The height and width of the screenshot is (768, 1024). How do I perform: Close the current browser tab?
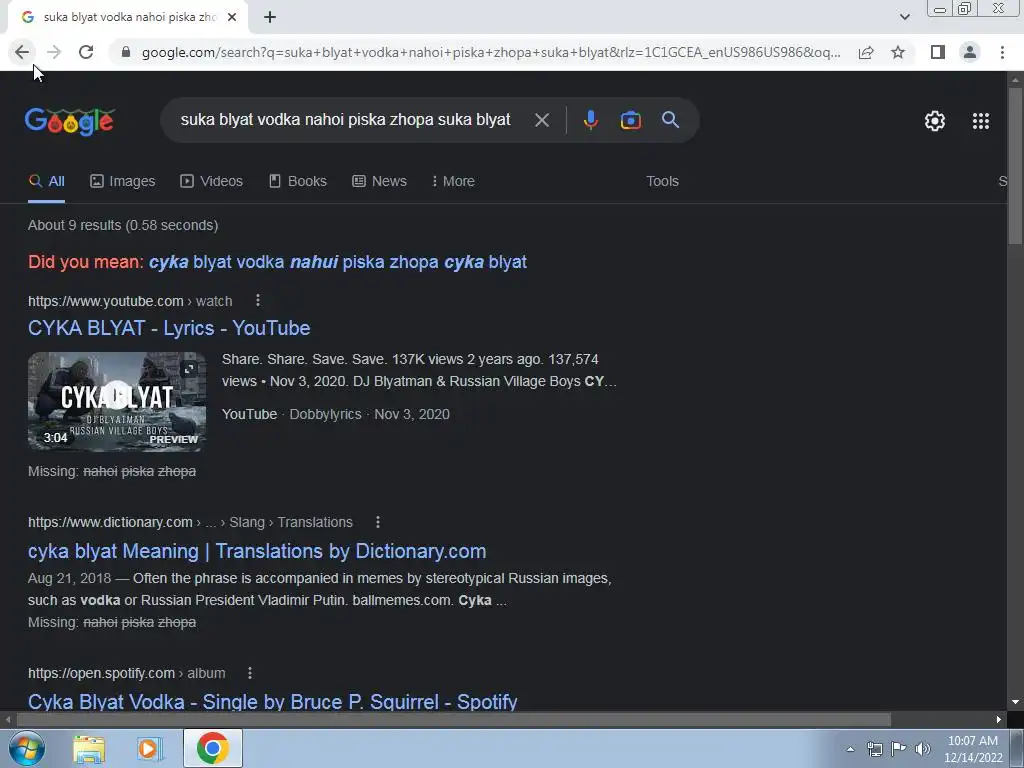tap(232, 18)
